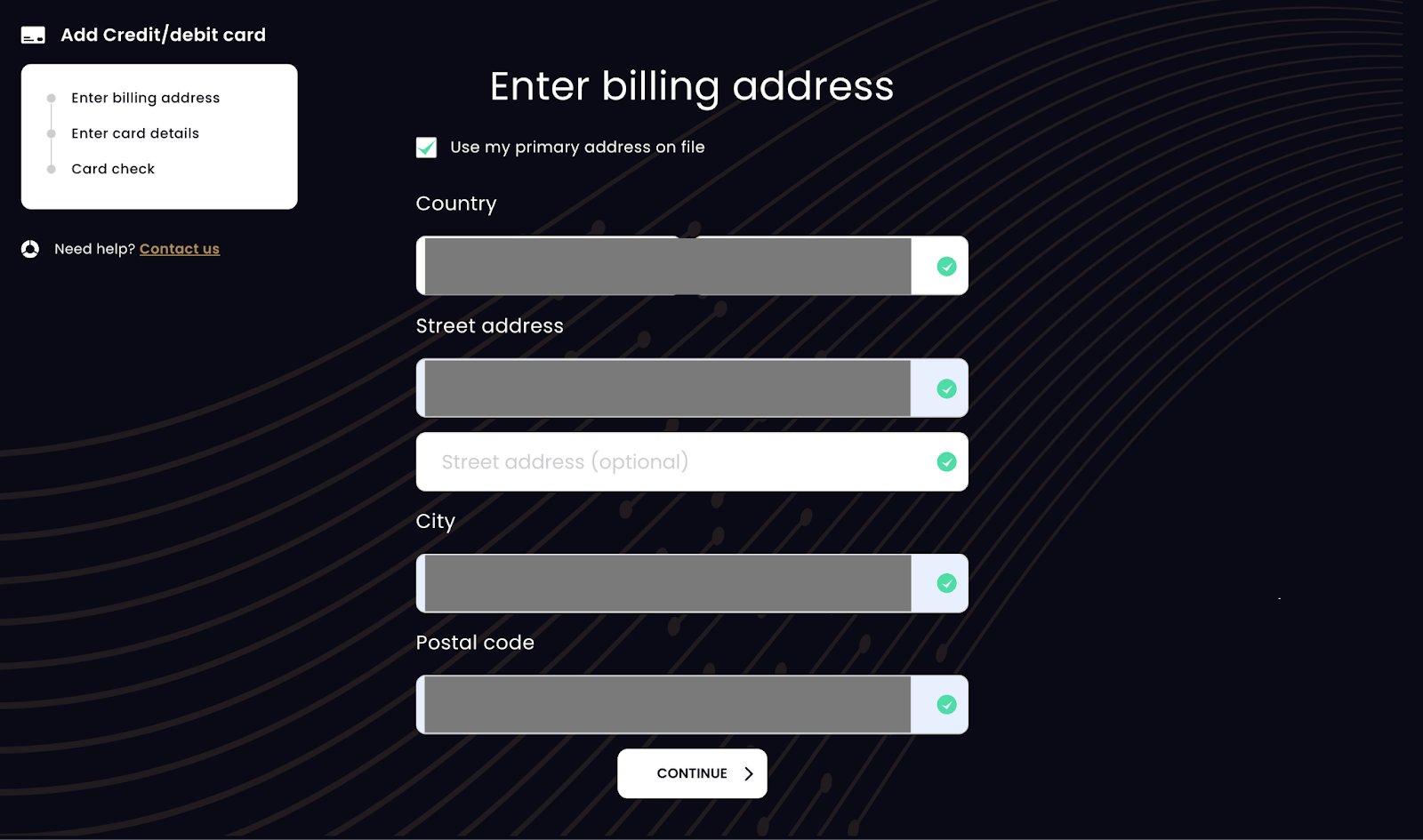
Task: Click into the City input field
Action: click(692, 583)
